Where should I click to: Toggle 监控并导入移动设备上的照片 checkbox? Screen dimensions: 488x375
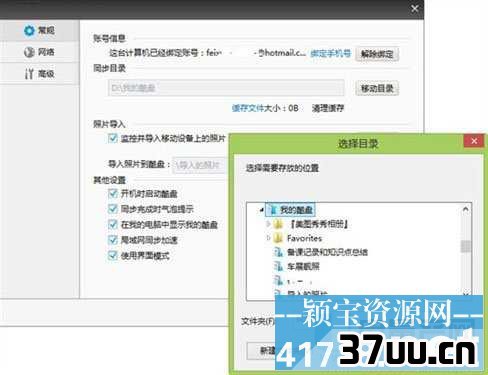(113, 138)
